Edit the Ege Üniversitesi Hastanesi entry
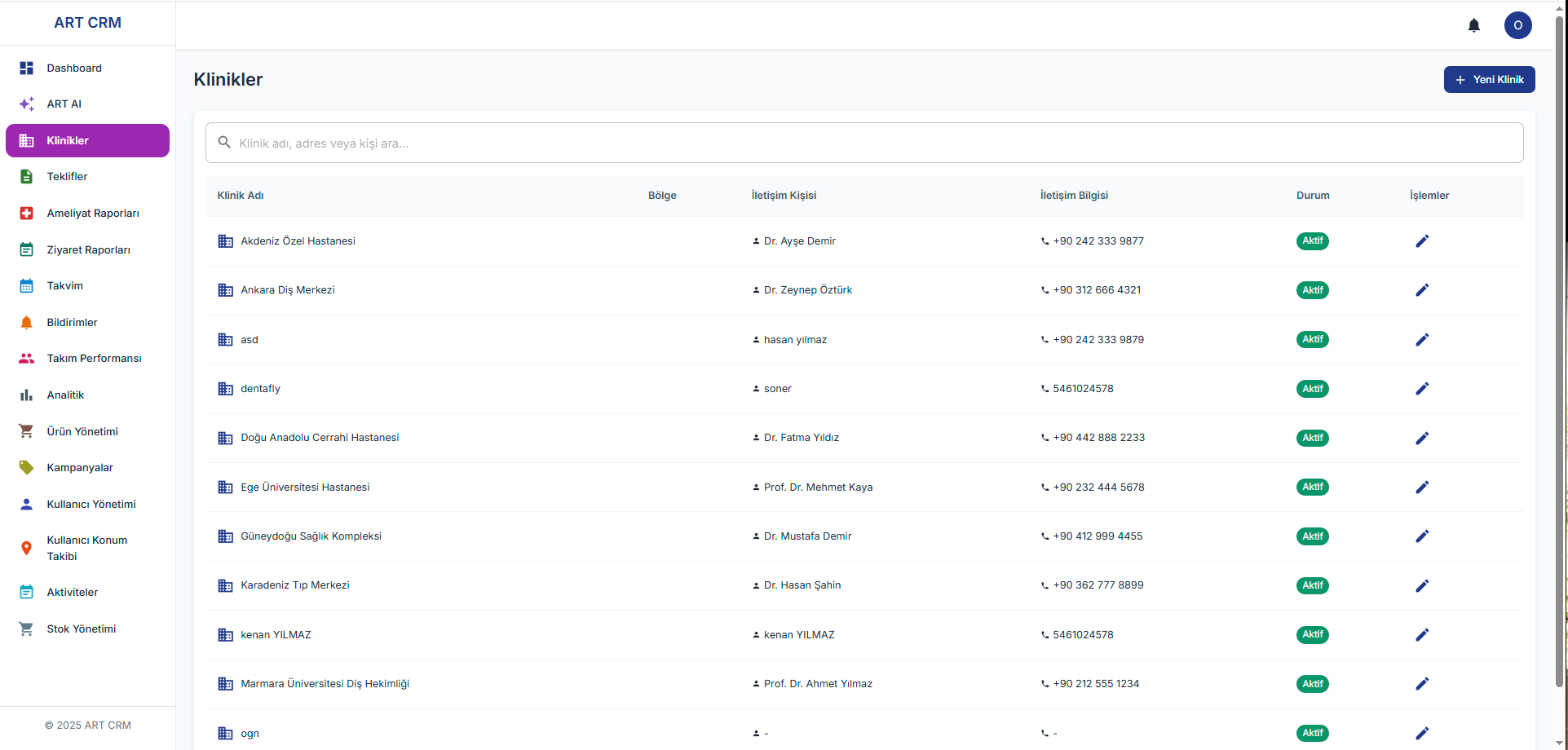Screen dimensions: 1568x750 point(1421,487)
